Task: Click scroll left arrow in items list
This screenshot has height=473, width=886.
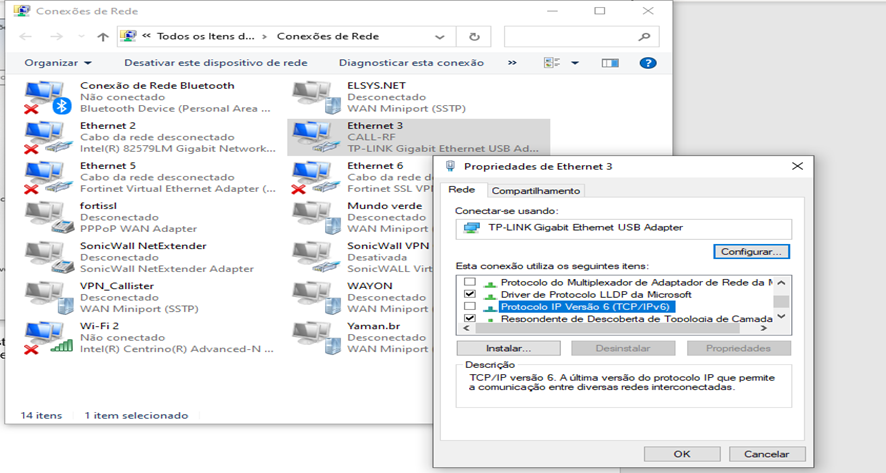Action: pyautogui.click(x=467, y=328)
